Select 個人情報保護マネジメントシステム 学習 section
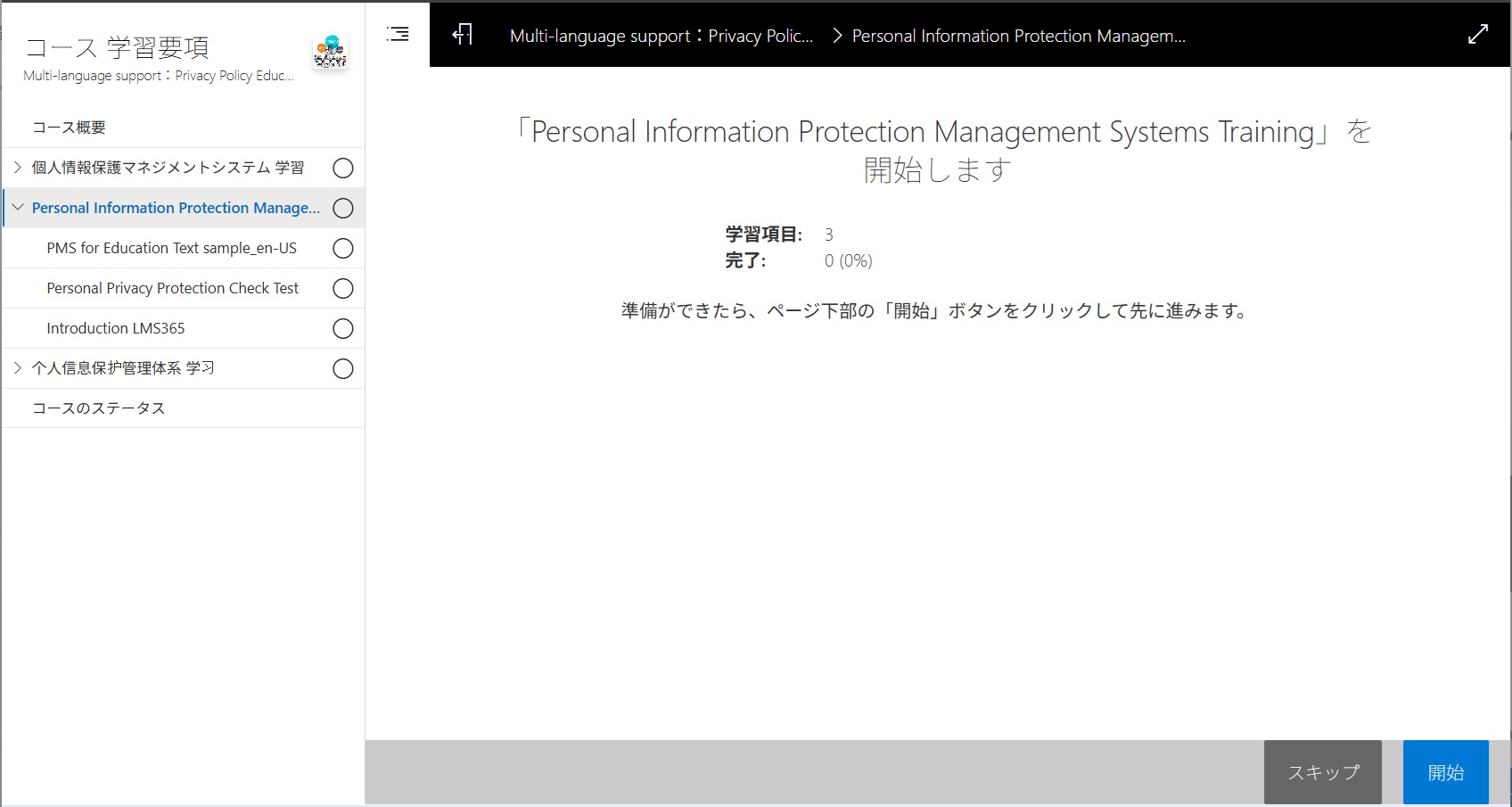The image size is (1512, 807). click(168, 168)
